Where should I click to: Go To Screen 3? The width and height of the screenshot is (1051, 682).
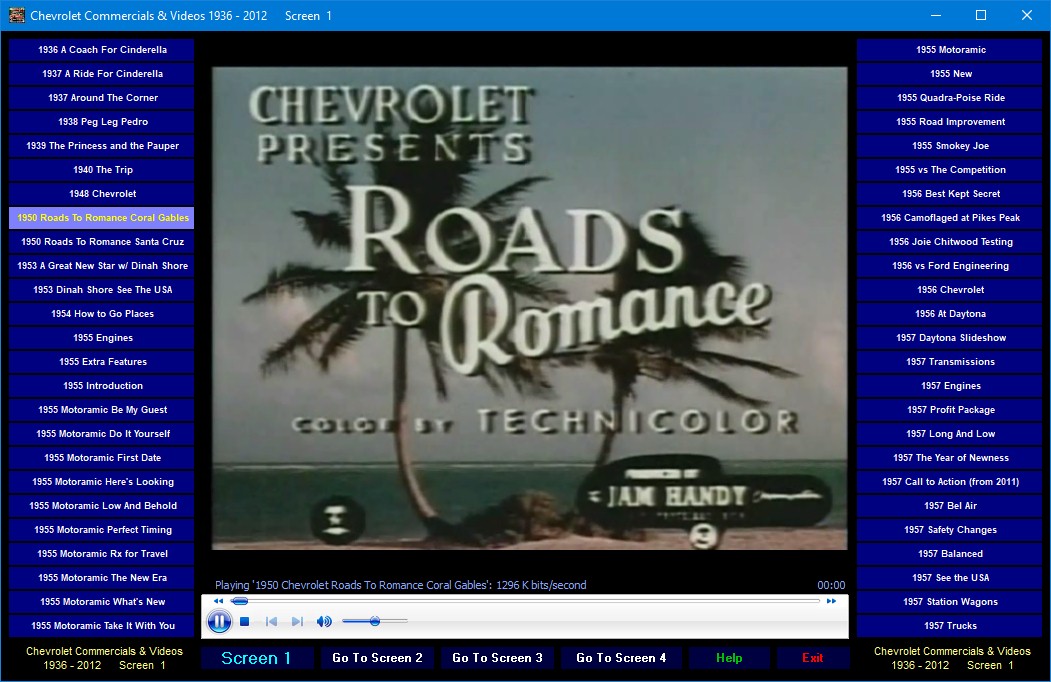point(497,658)
